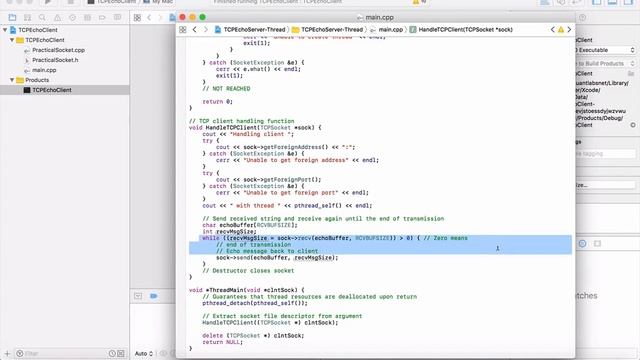Toggle the debug area hide button

tap(138, 296)
